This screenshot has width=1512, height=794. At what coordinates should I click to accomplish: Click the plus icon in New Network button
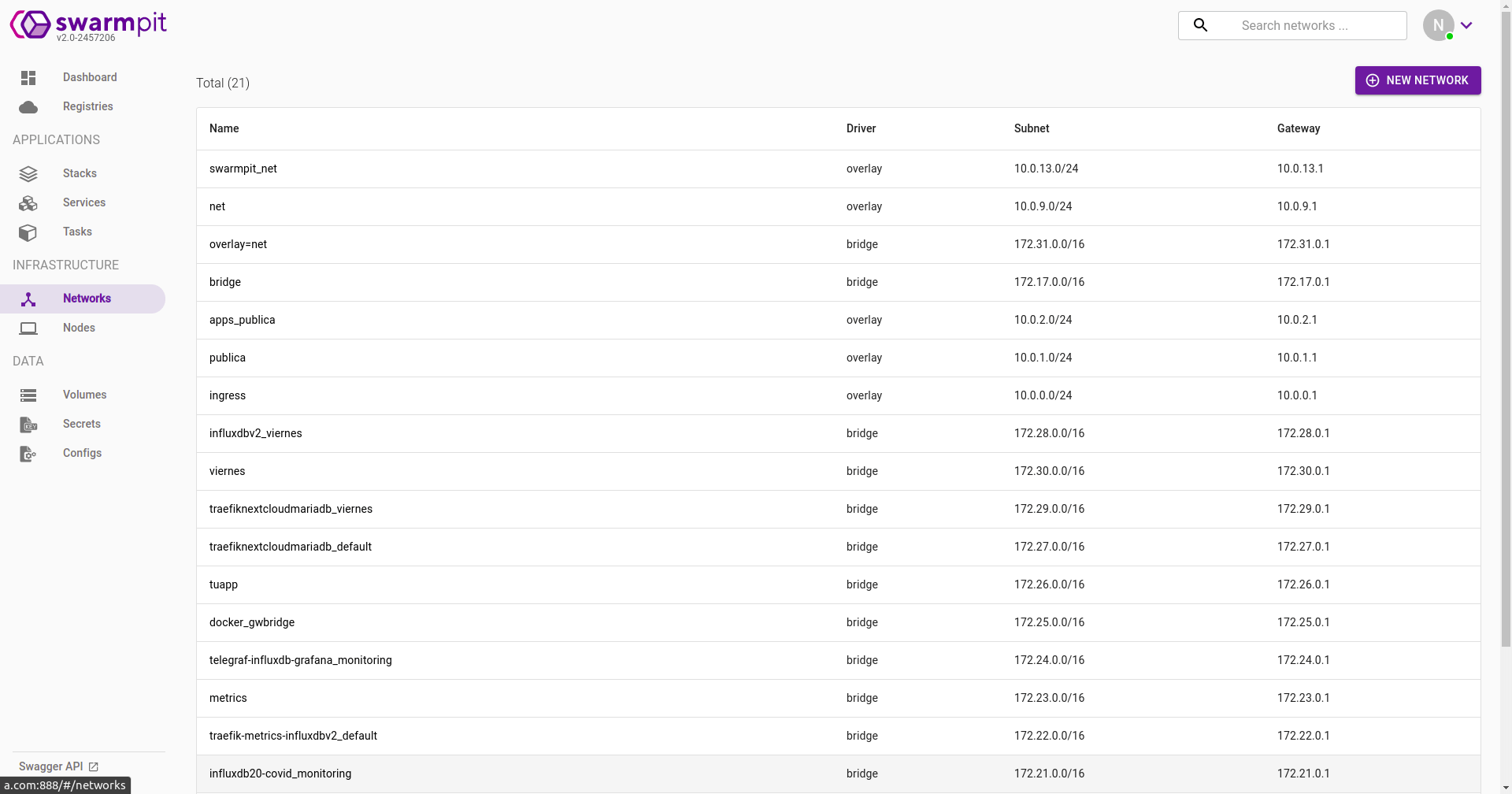1373,80
